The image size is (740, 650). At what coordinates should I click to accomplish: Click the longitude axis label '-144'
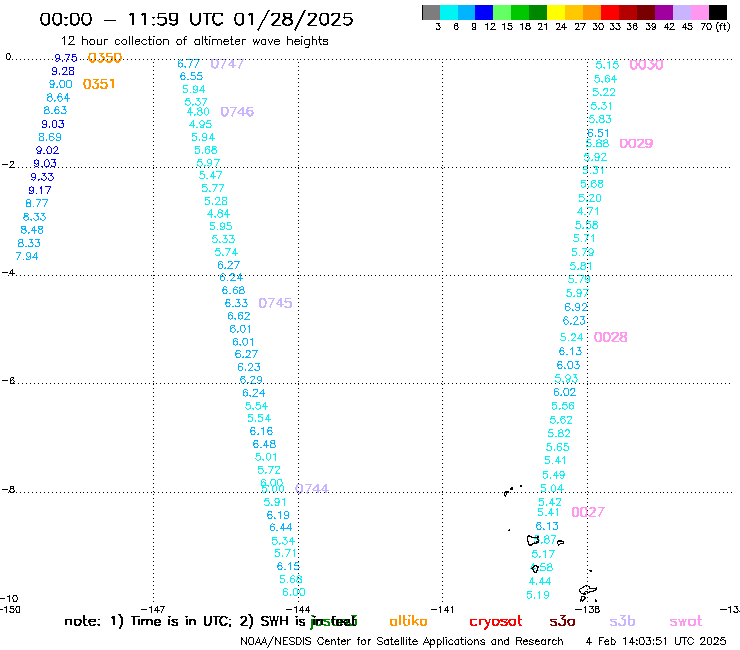coord(298,609)
